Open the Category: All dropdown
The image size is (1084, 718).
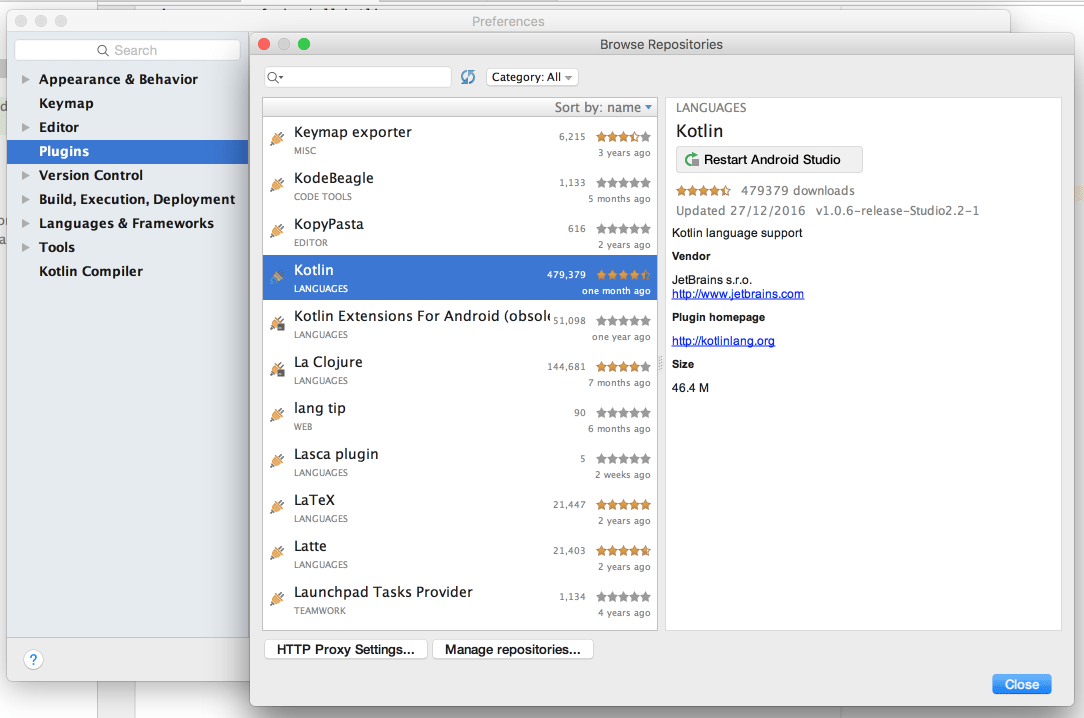pos(532,77)
